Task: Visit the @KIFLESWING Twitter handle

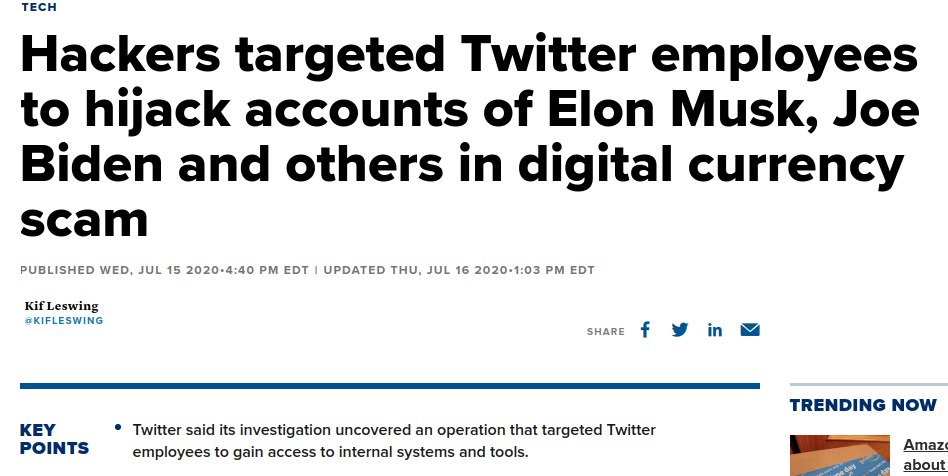Action: pos(63,321)
